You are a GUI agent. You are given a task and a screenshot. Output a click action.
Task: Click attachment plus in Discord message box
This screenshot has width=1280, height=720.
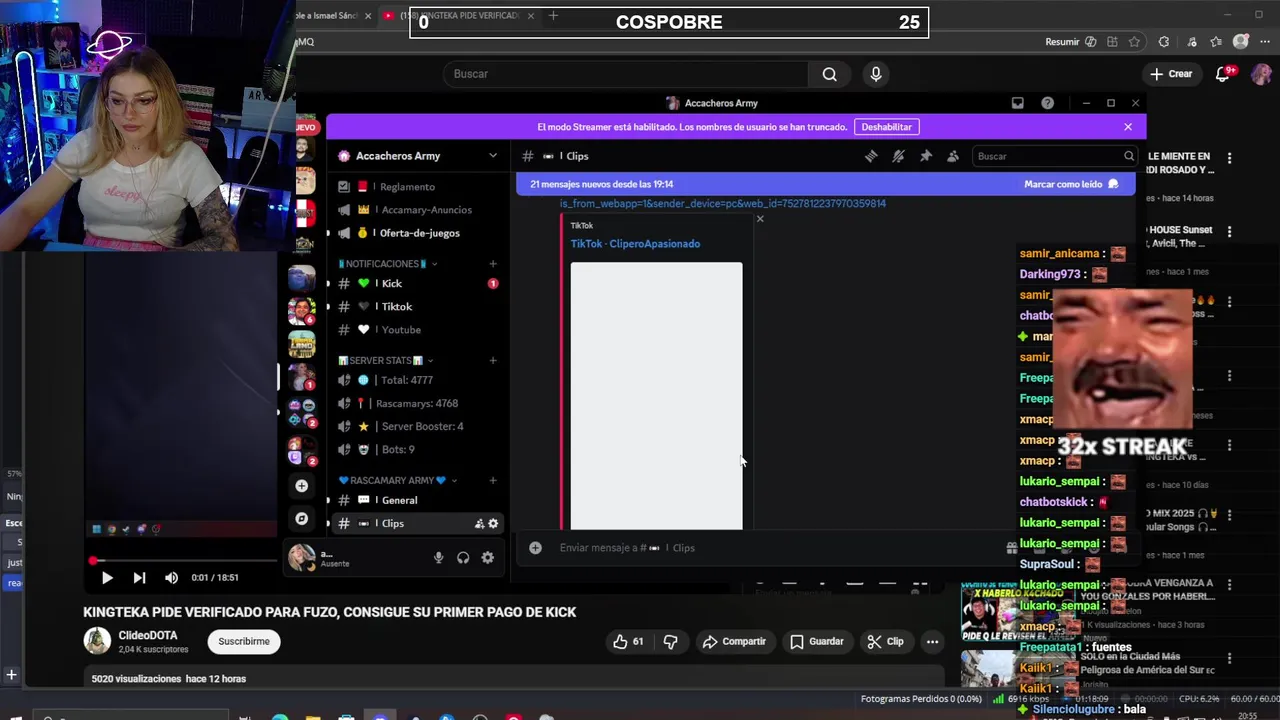tap(535, 548)
